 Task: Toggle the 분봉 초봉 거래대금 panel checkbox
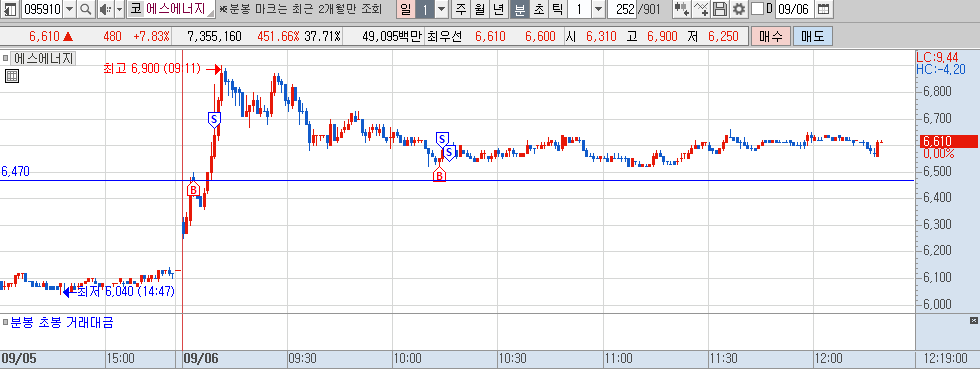click(x=6, y=323)
